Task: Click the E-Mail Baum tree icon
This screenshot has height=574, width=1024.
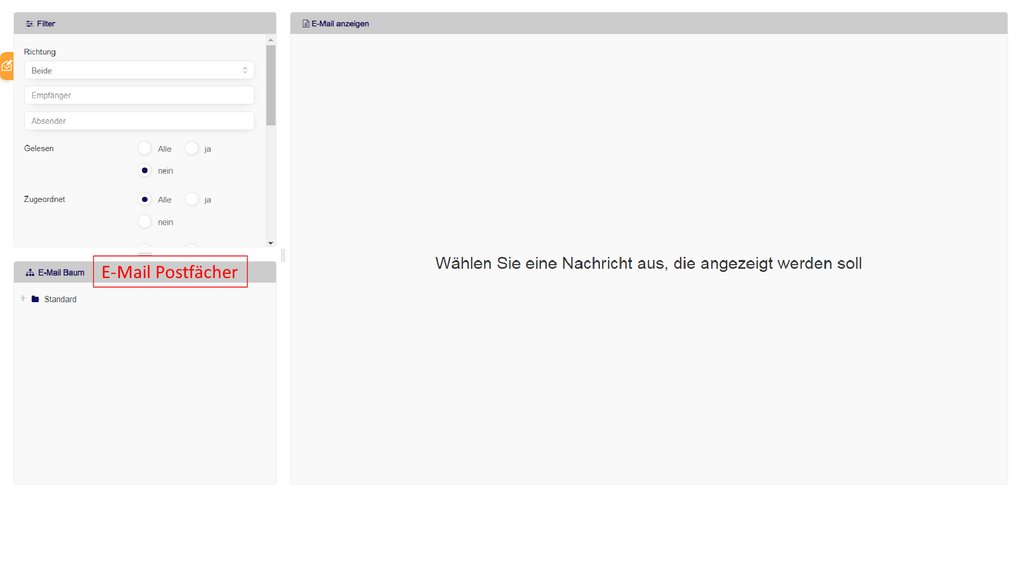Action: (30, 272)
